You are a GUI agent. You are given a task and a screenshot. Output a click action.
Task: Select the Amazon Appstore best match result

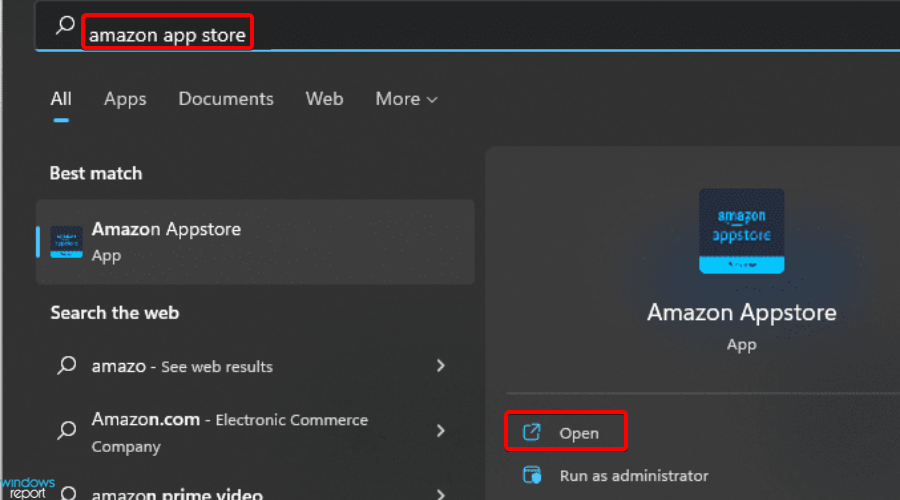(x=255, y=241)
